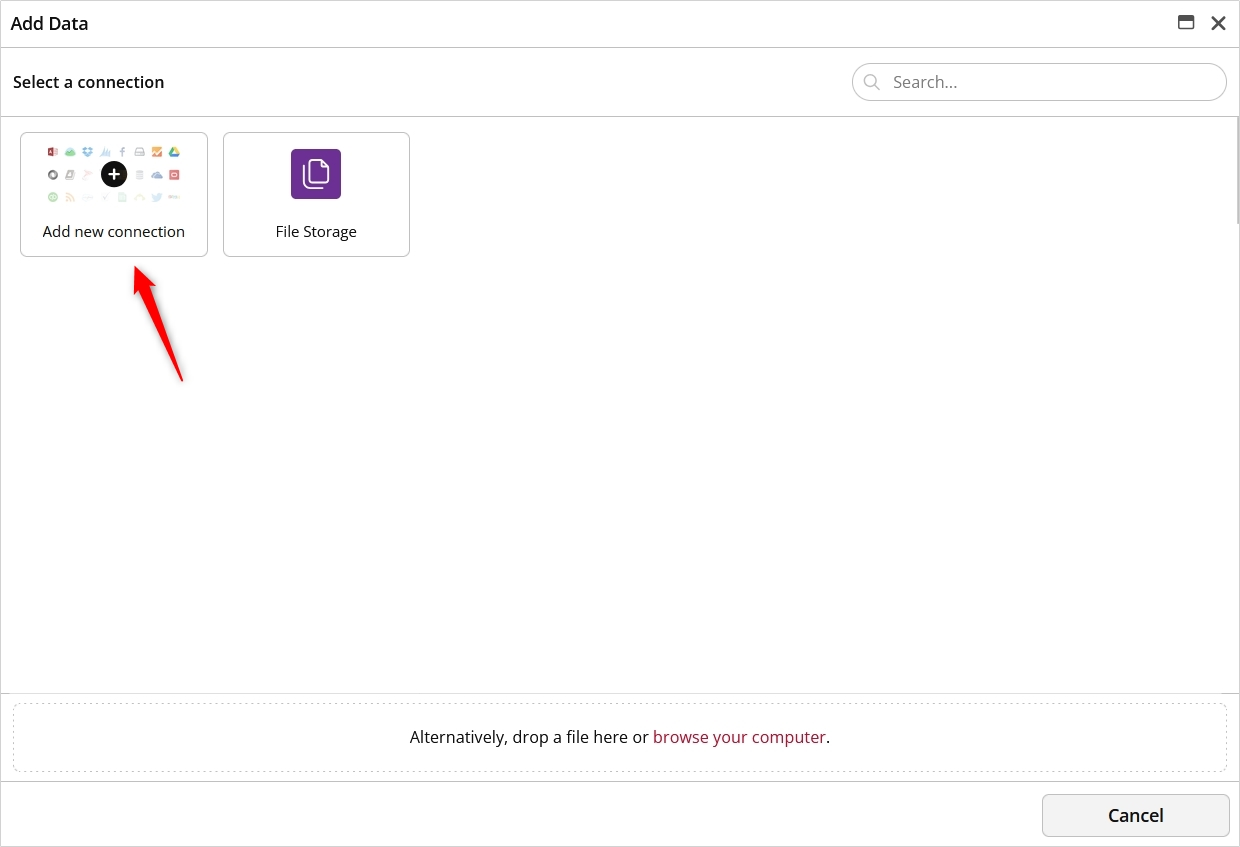Choose the File Storage tile label

coord(316,231)
